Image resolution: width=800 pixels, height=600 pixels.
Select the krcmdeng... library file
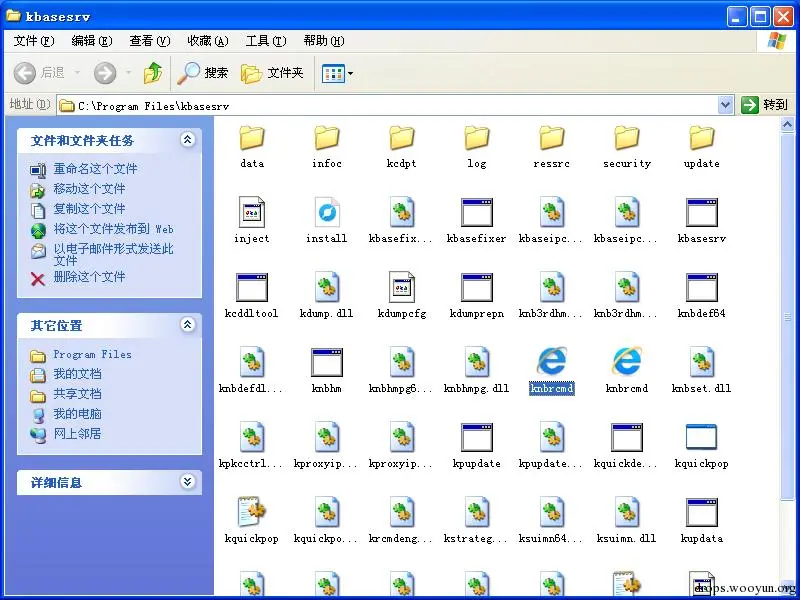coord(402,512)
